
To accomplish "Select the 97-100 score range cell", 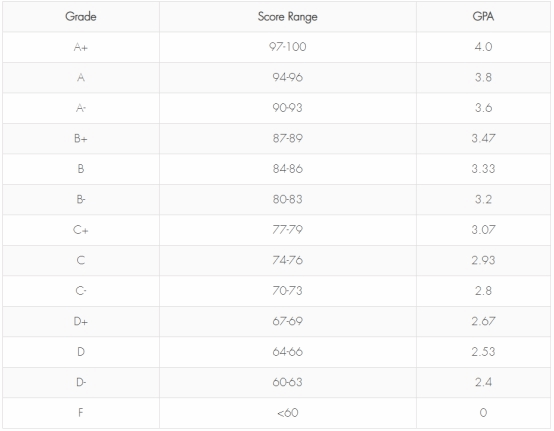I will [288, 47].
